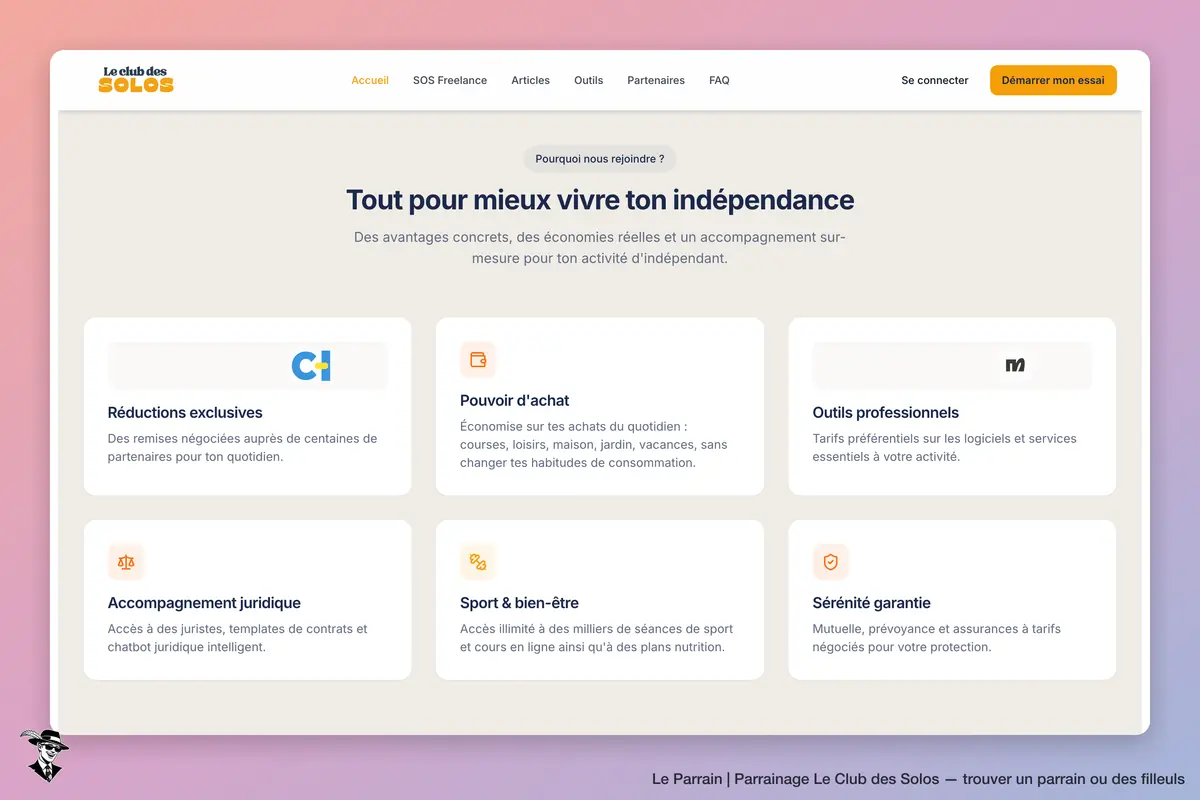
Task: Click the Le club des Solos logo
Action: [136, 80]
